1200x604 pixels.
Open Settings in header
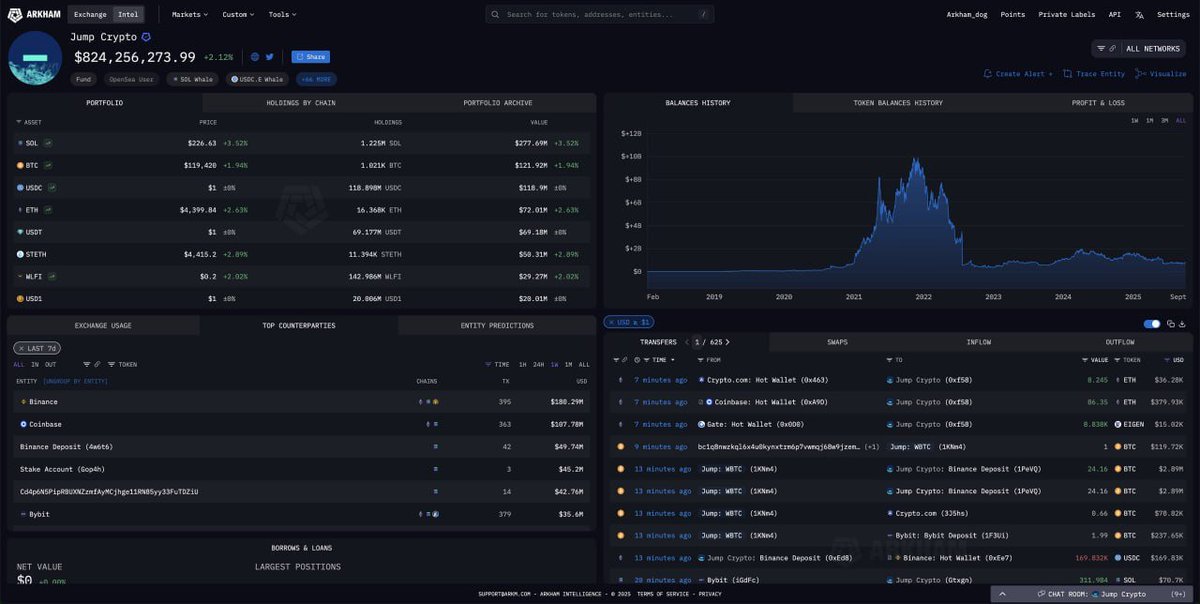[x=1173, y=15]
